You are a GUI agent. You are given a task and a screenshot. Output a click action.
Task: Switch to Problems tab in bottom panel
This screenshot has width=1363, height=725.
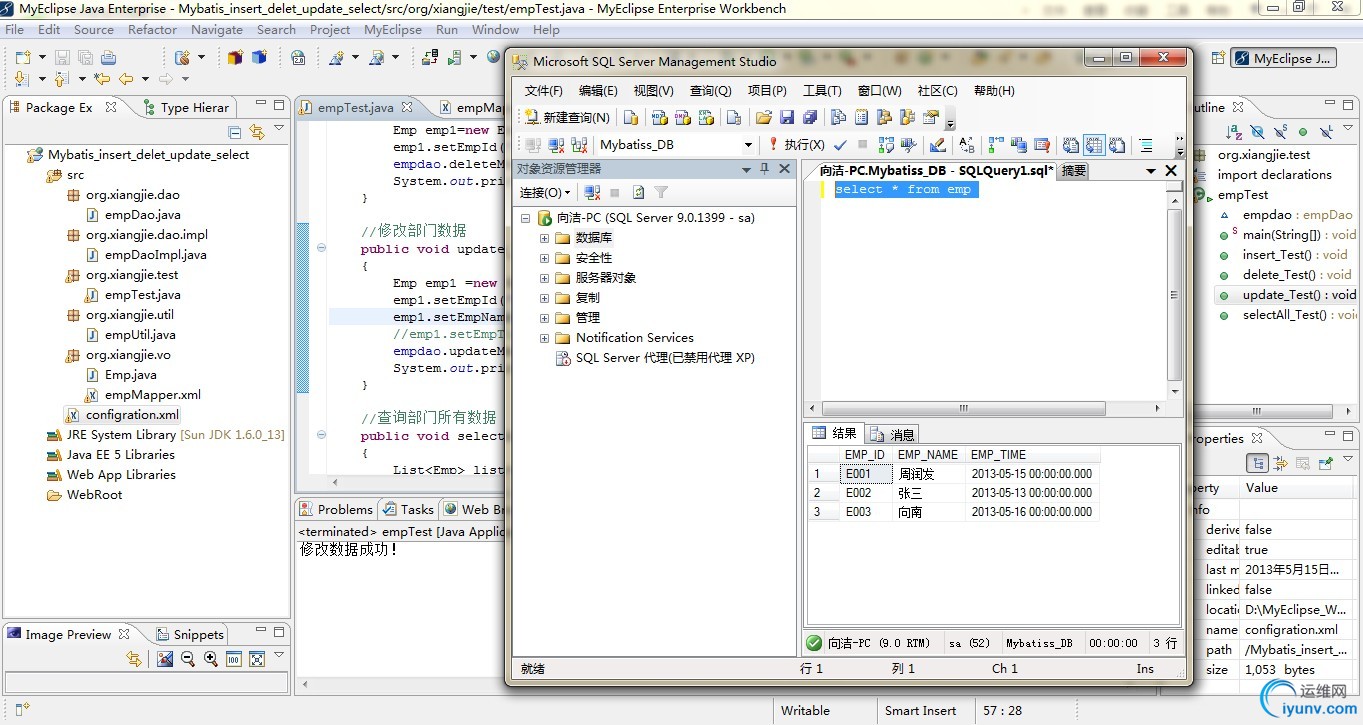(336, 510)
